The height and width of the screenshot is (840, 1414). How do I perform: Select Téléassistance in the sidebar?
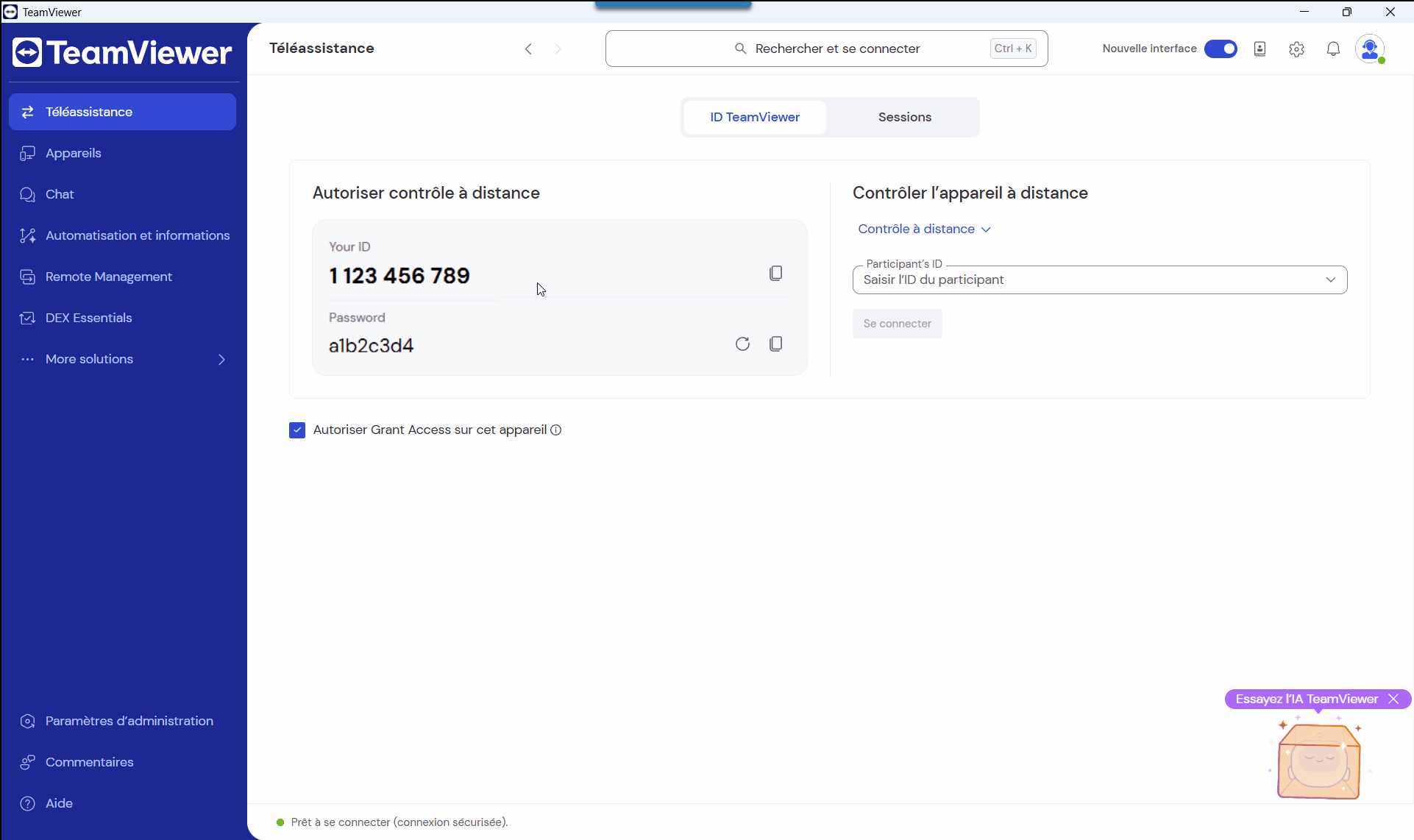[x=122, y=112]
